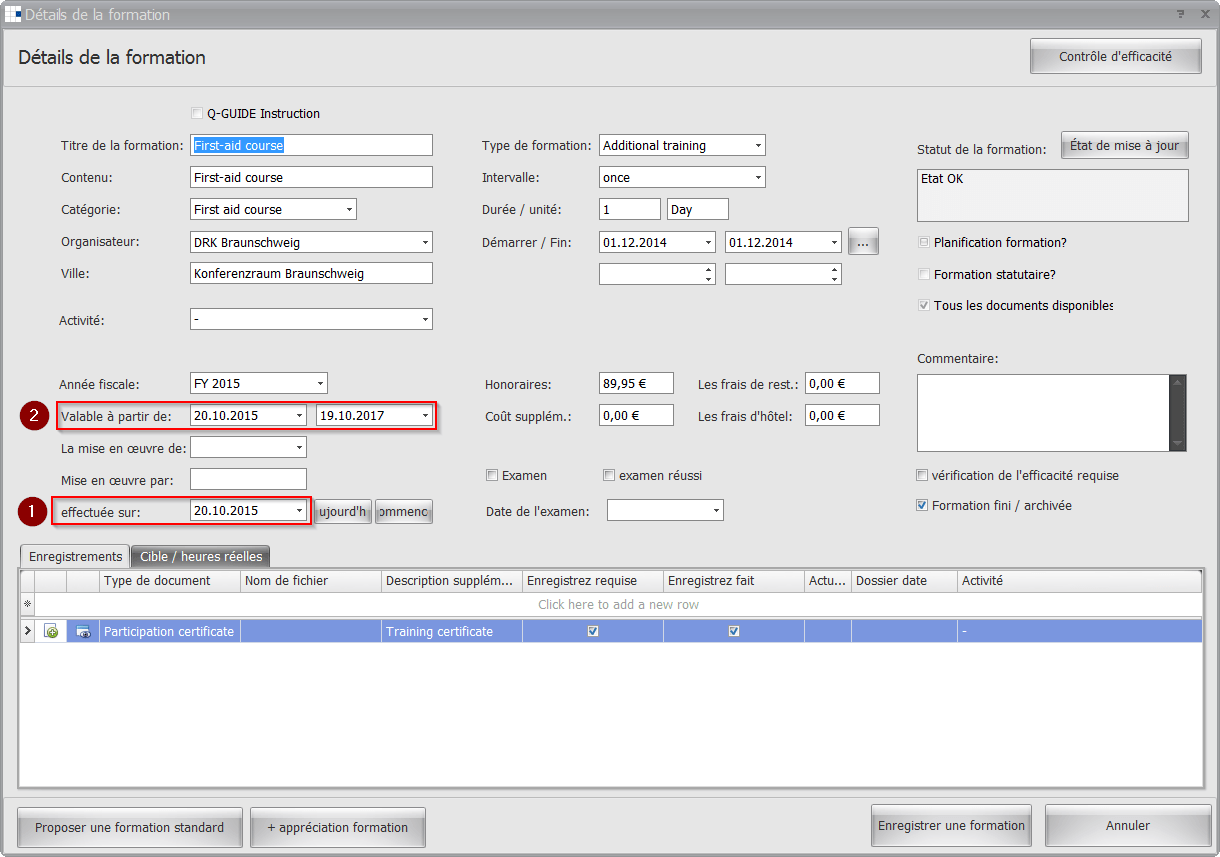Click the ellipsis button next to the end date
This screenshot has width=1220, height=857.
coord(863,242)
